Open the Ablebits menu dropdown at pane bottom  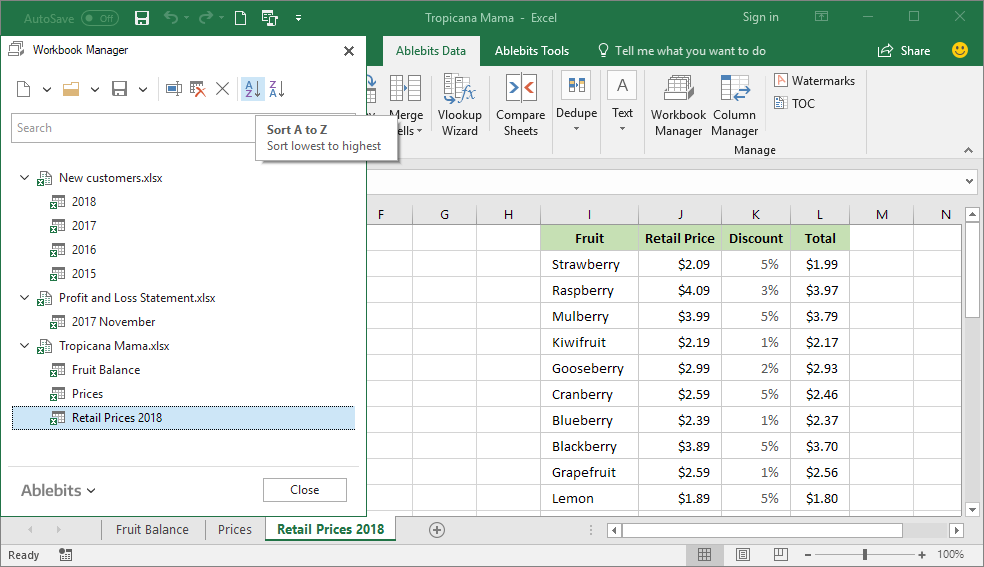pyautogui.click(x=58, y=490)
